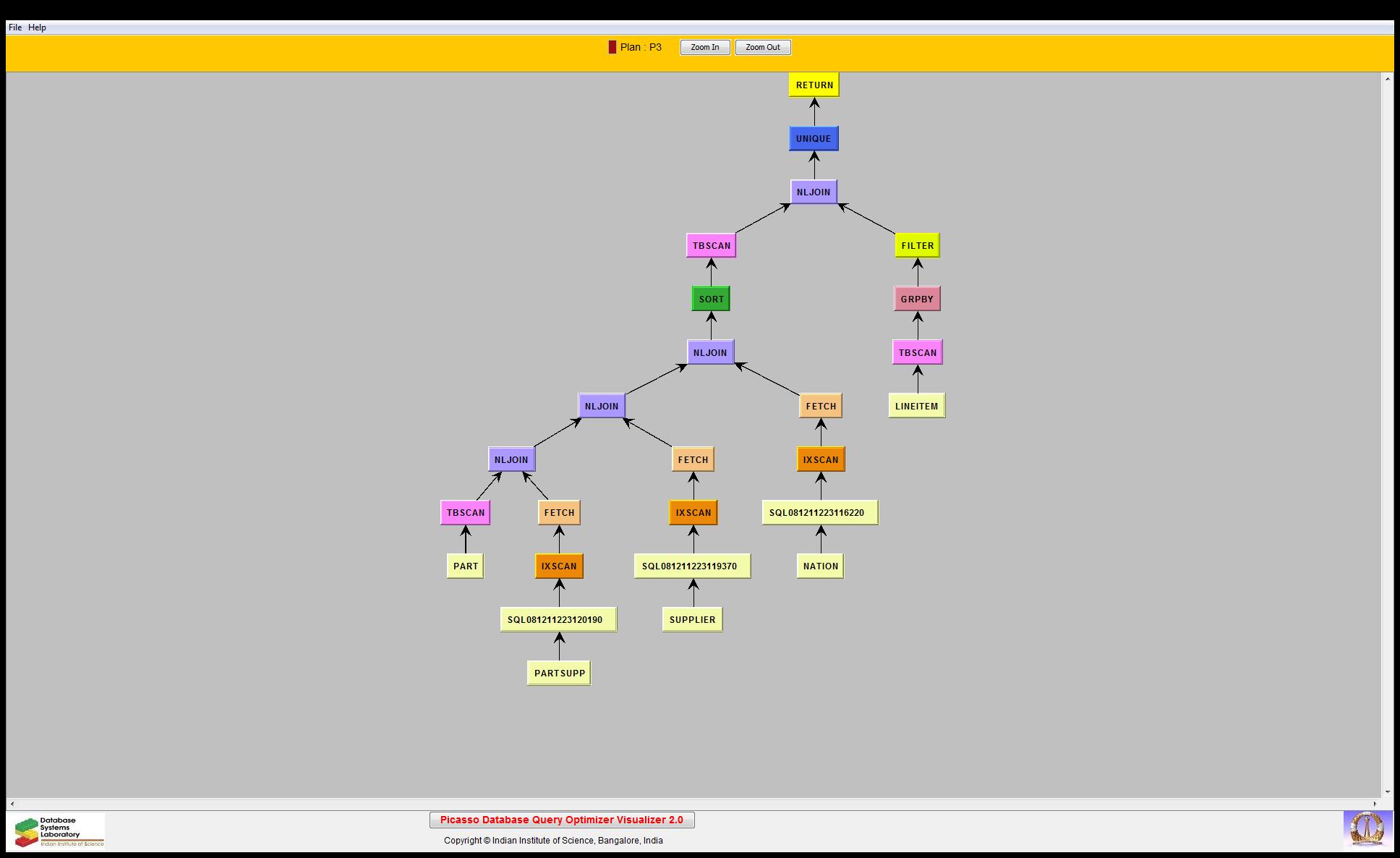Click the PART table node
The image size is (1400, 858).
[x=465, y=566]
